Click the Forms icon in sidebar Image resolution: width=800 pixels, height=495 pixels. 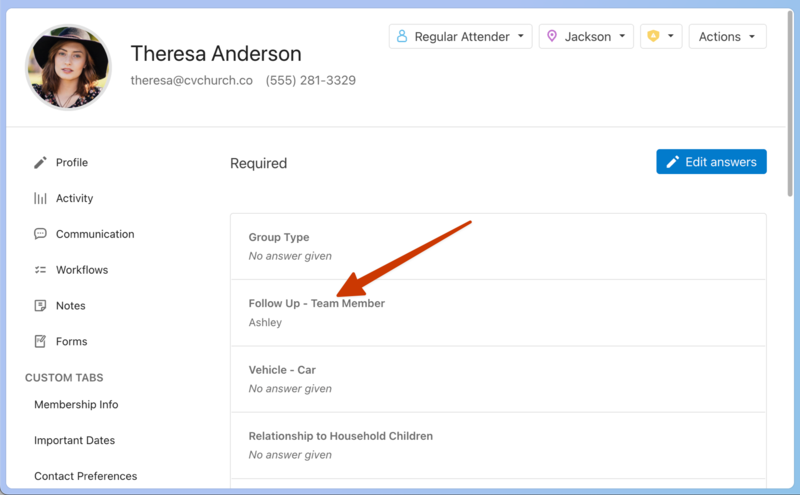pos(40,341)
